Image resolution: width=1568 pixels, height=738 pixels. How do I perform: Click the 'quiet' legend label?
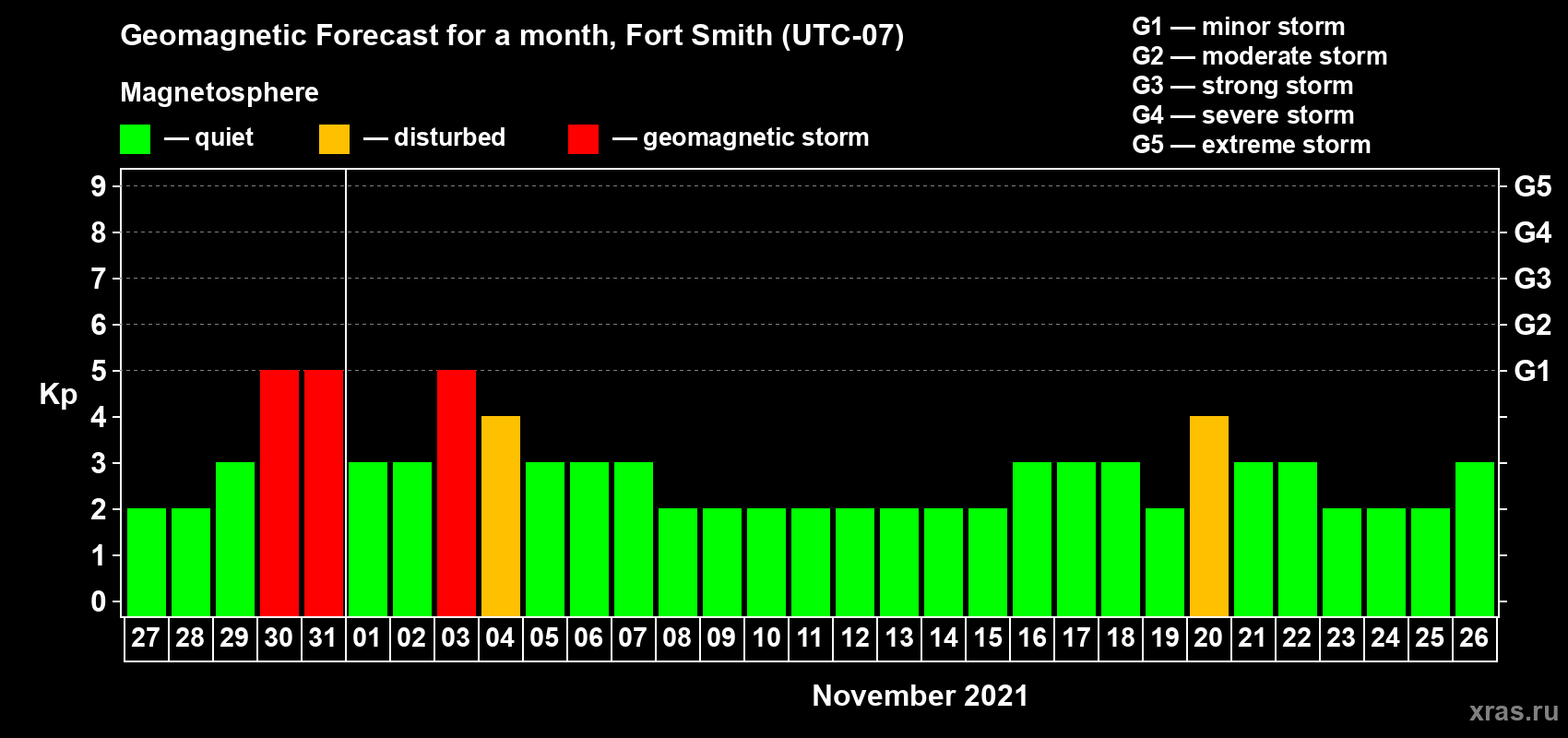(224, 138)
